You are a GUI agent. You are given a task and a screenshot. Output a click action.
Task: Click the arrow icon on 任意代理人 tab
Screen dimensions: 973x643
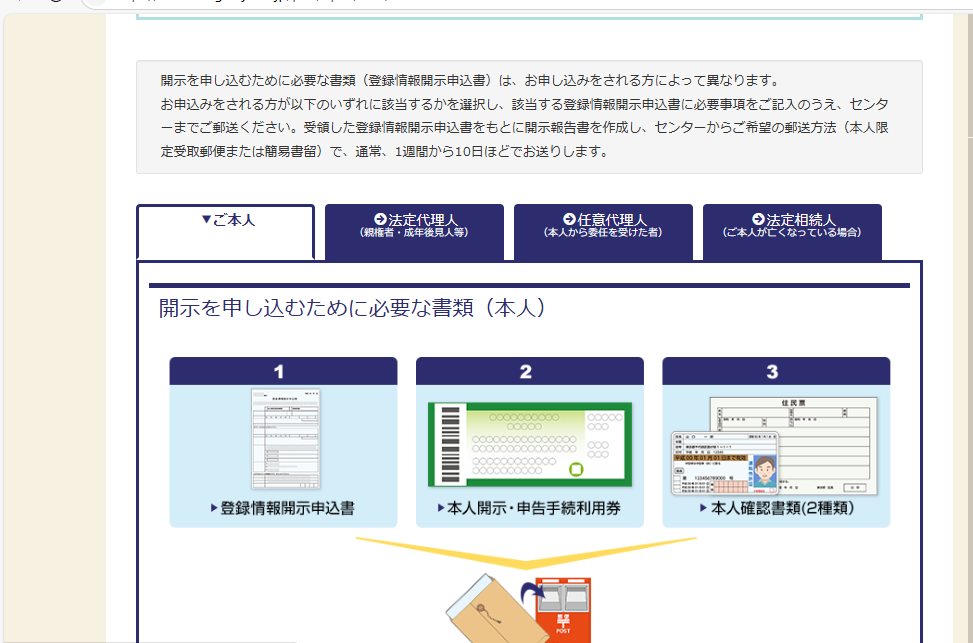(569, 219)
